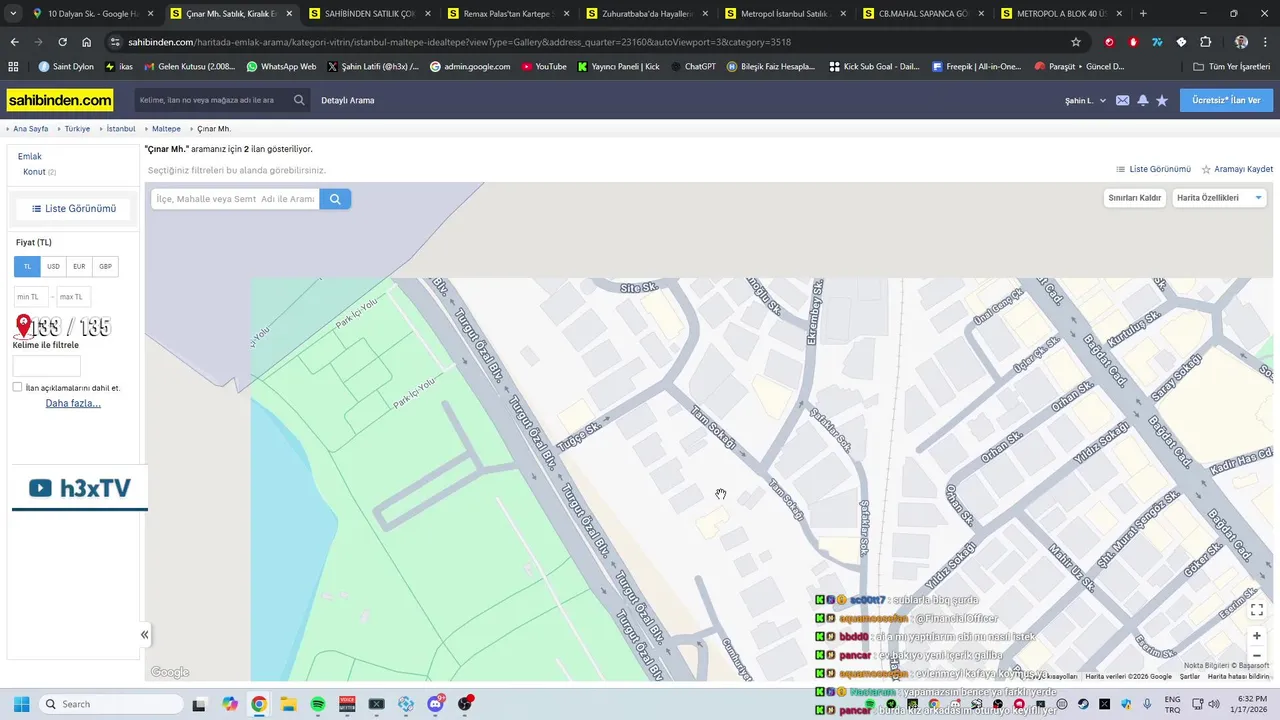Viewport: 1280px width, 720px height.
Task: Toggle map fullscreen view
Action: pyautogui.click(x=1257, y=609)
